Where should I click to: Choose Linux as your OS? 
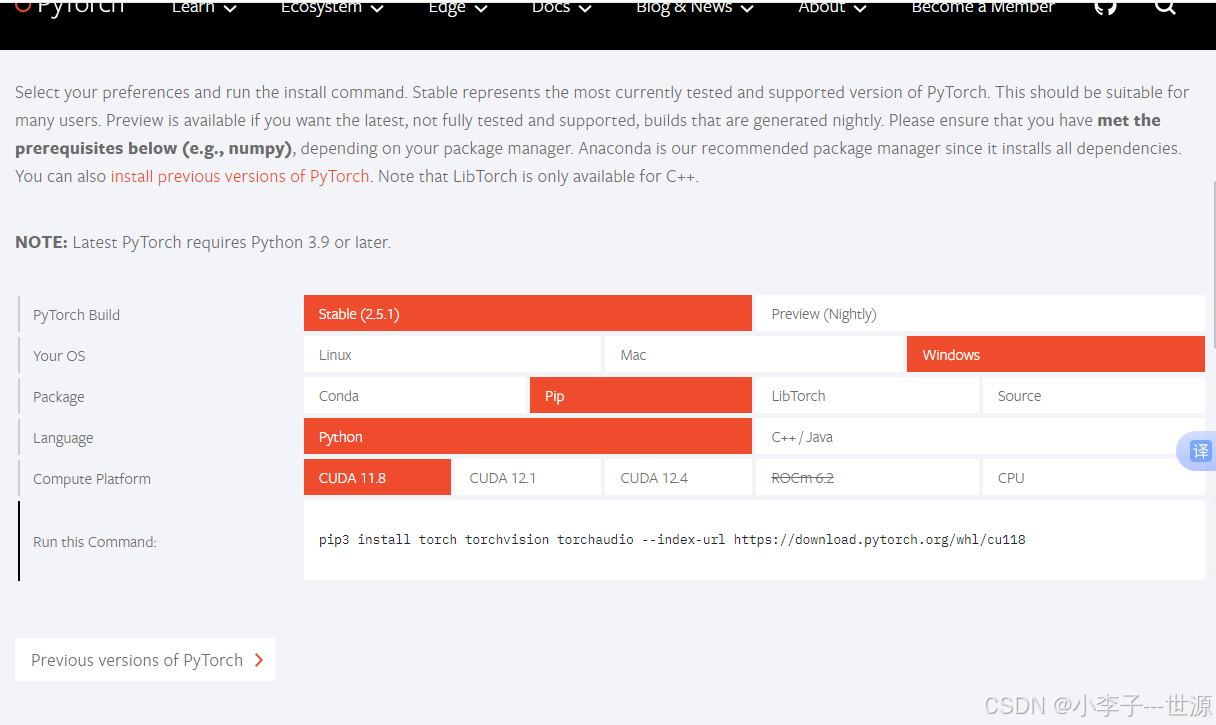tap(452, 354)
